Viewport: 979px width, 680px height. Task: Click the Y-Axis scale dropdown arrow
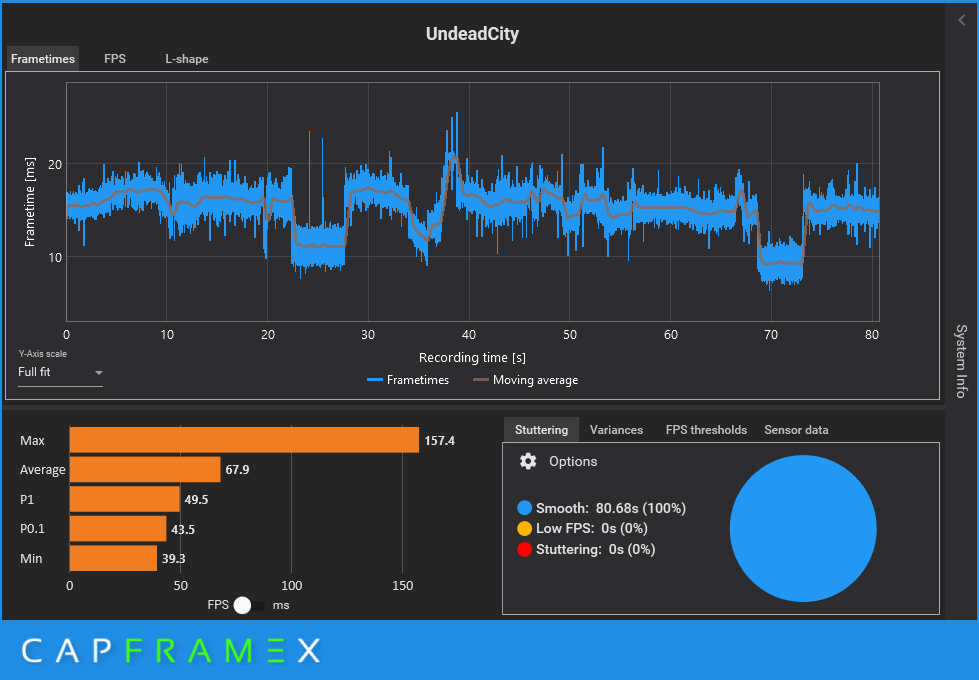coord(99,373)
